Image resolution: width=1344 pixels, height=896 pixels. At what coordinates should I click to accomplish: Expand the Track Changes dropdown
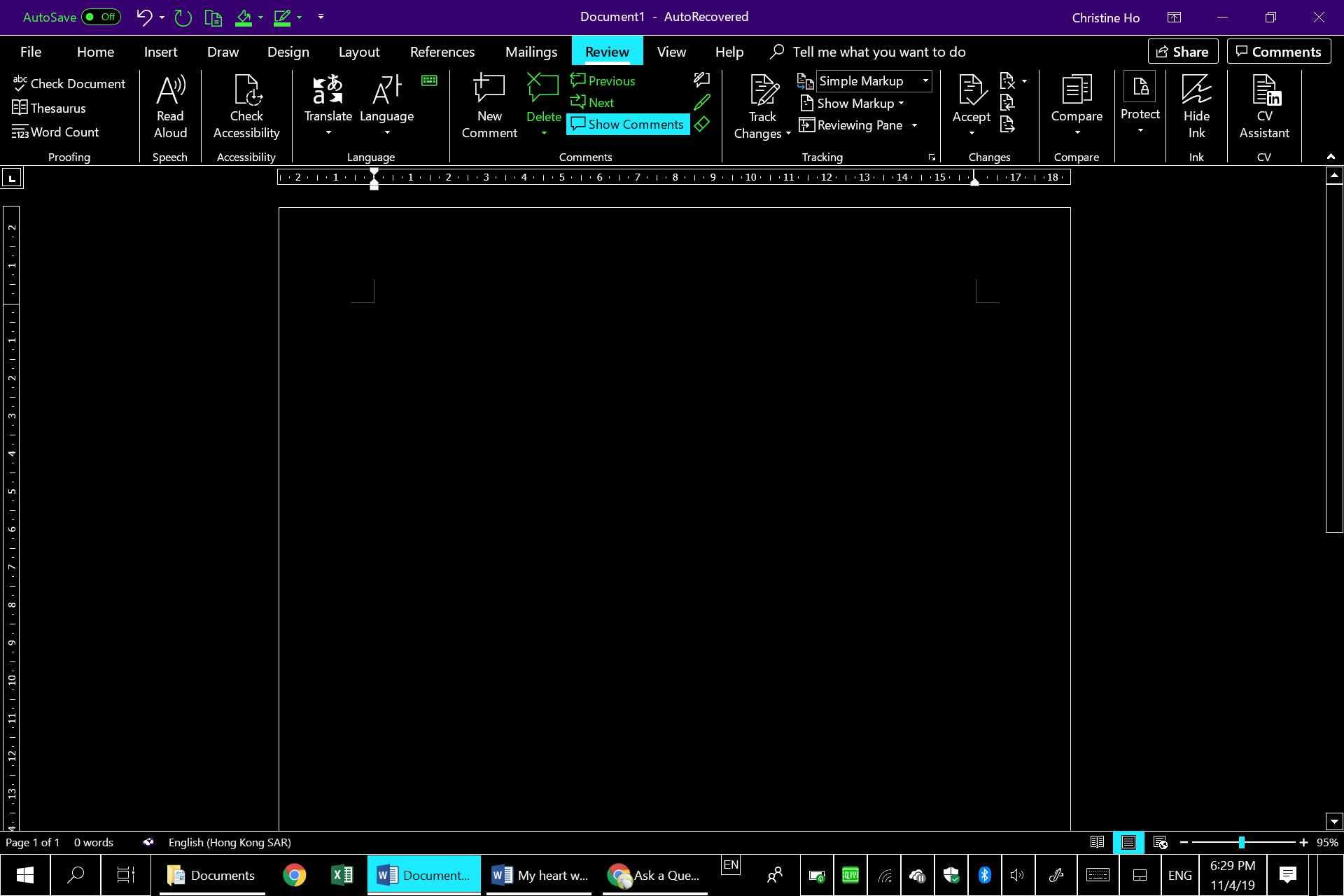pos(789,134)
